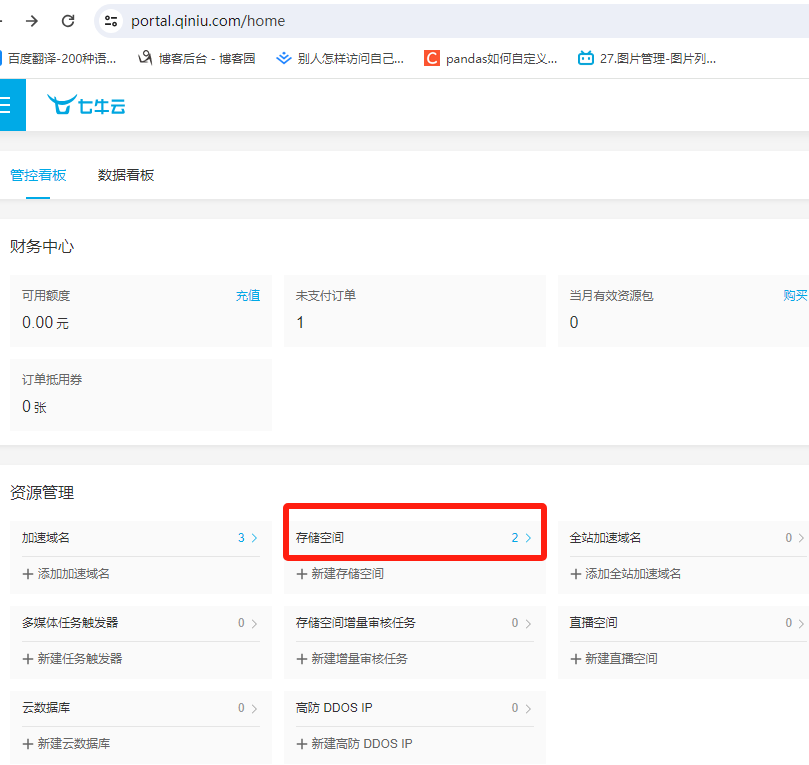Viewport: 809px width, 765px height.
Task: Click 新建增量审核任务 button
Action: [352, 659]
